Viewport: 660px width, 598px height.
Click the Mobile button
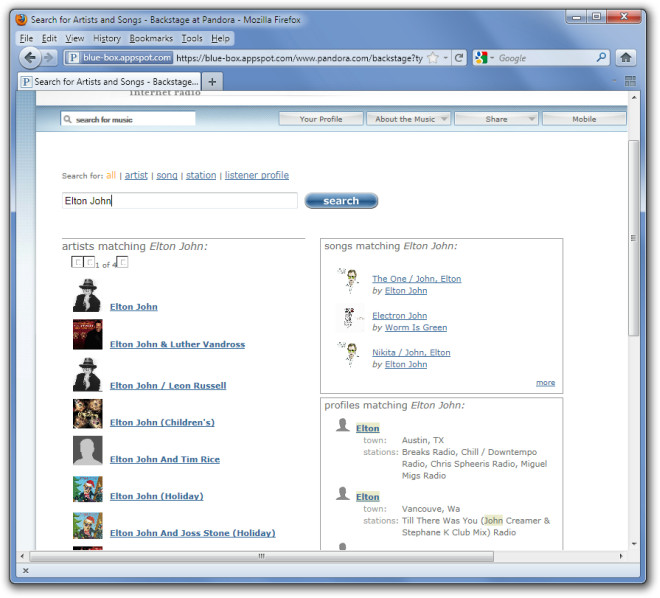click(584, 119)
